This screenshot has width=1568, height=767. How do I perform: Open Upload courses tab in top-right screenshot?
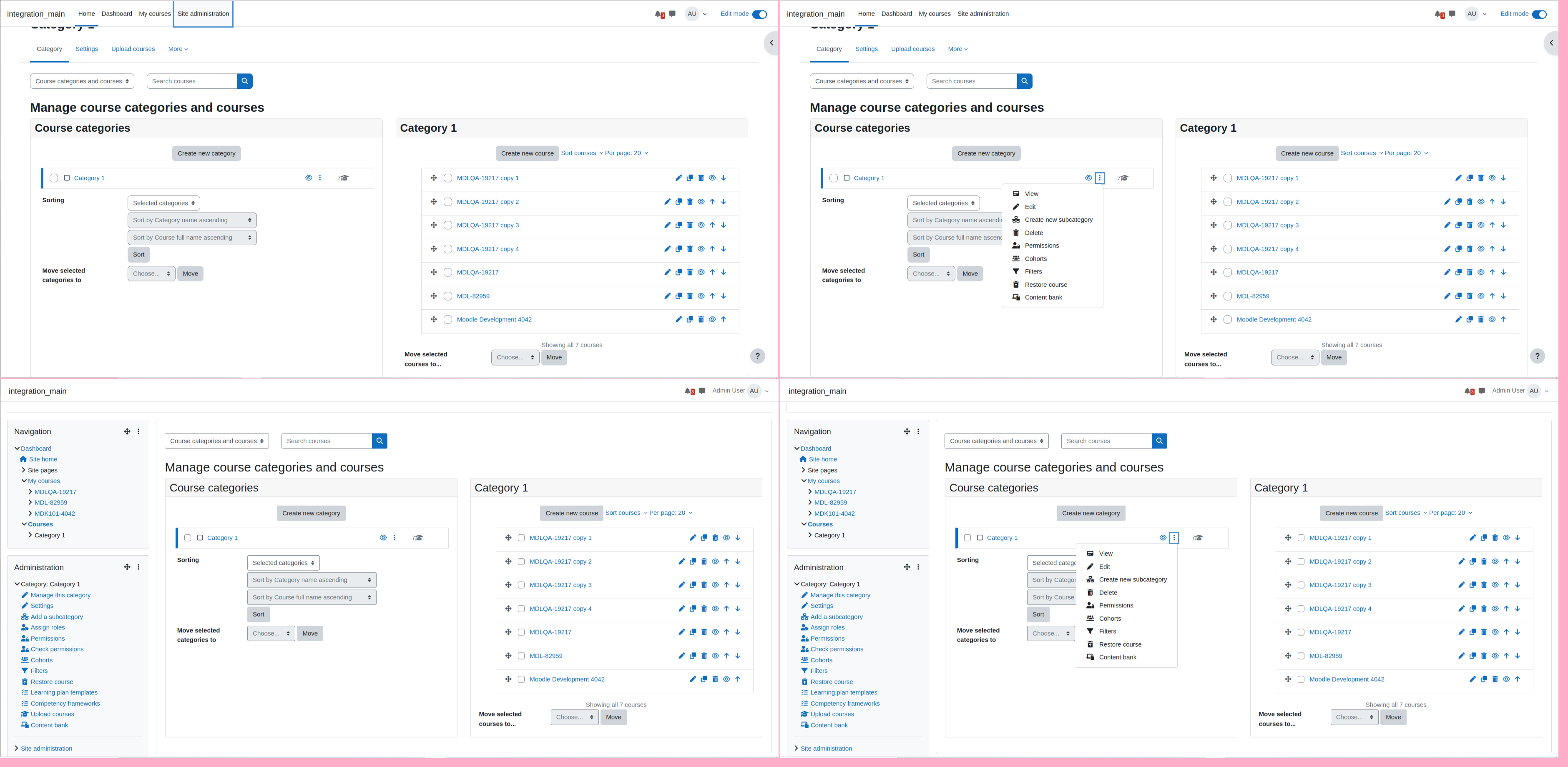coord(912,49)
